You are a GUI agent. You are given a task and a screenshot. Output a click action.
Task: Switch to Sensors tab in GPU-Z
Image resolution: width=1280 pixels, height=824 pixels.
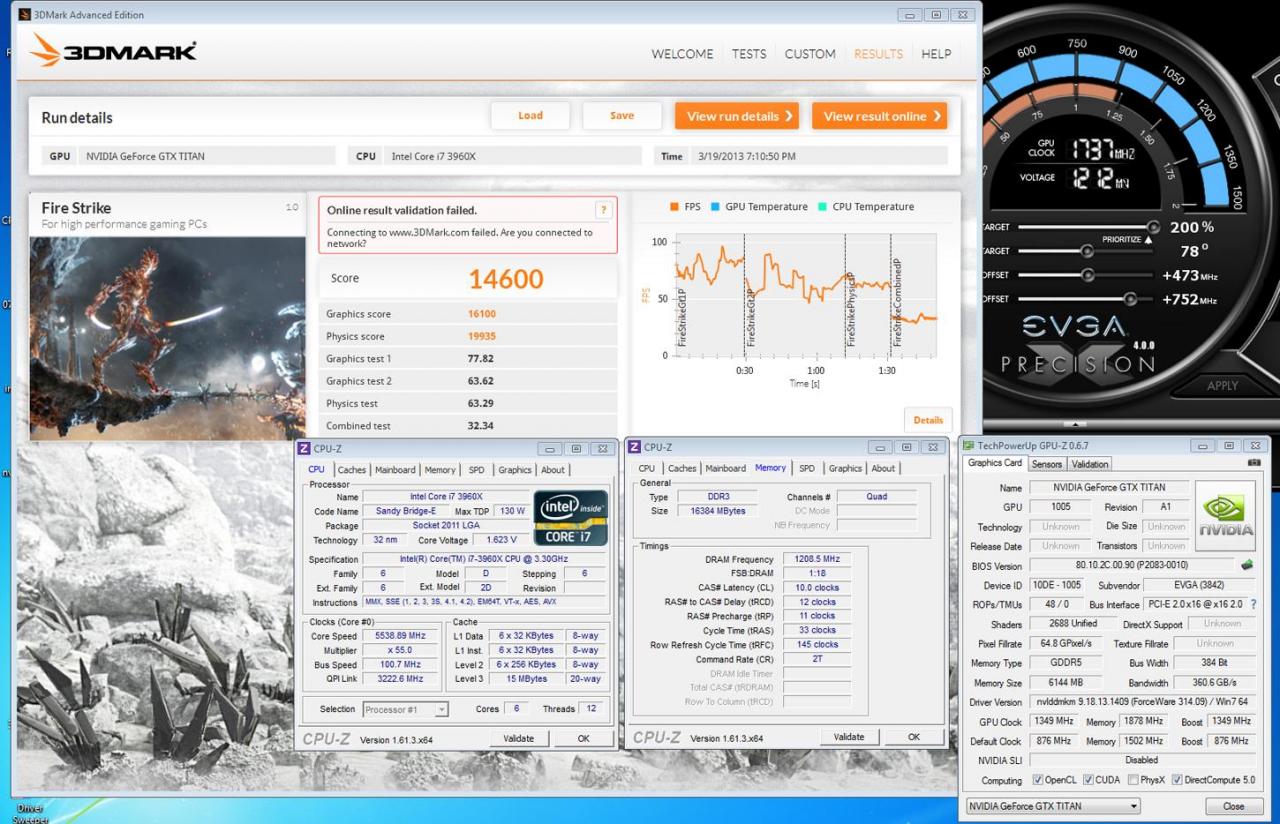point(1047,464)
